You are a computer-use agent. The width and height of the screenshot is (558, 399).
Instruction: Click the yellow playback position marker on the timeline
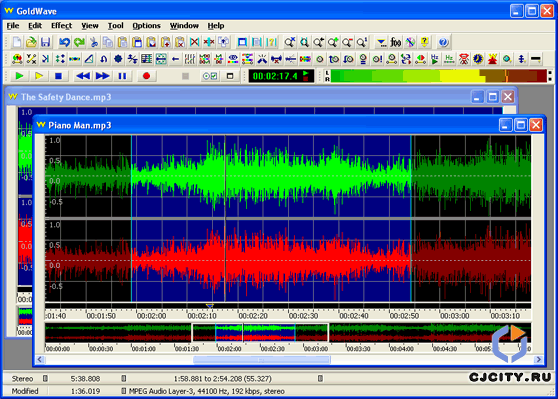click(x=210, y=306)
